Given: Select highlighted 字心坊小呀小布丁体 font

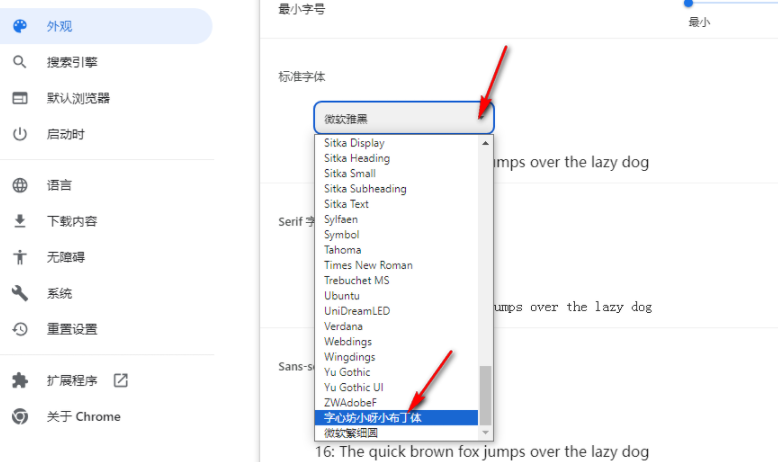Looking at the screenshot, I should tap(396, 418).
